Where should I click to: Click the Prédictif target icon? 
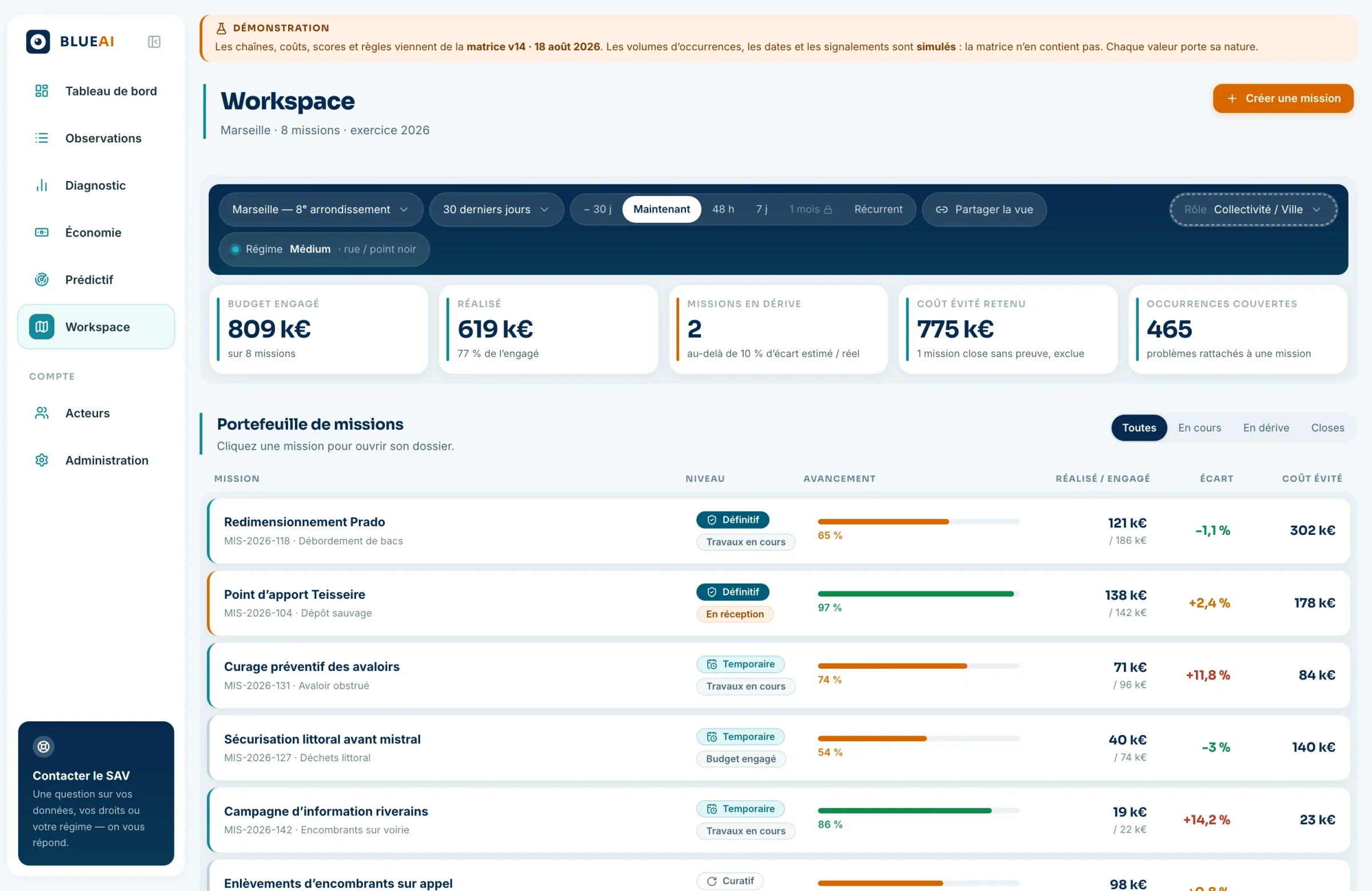pos(42,279)
